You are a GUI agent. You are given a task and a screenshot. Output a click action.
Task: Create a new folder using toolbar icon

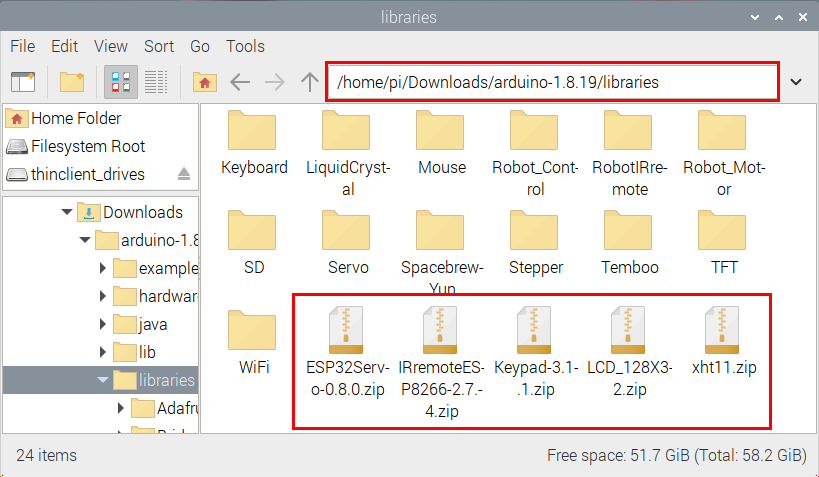(71, 82)
